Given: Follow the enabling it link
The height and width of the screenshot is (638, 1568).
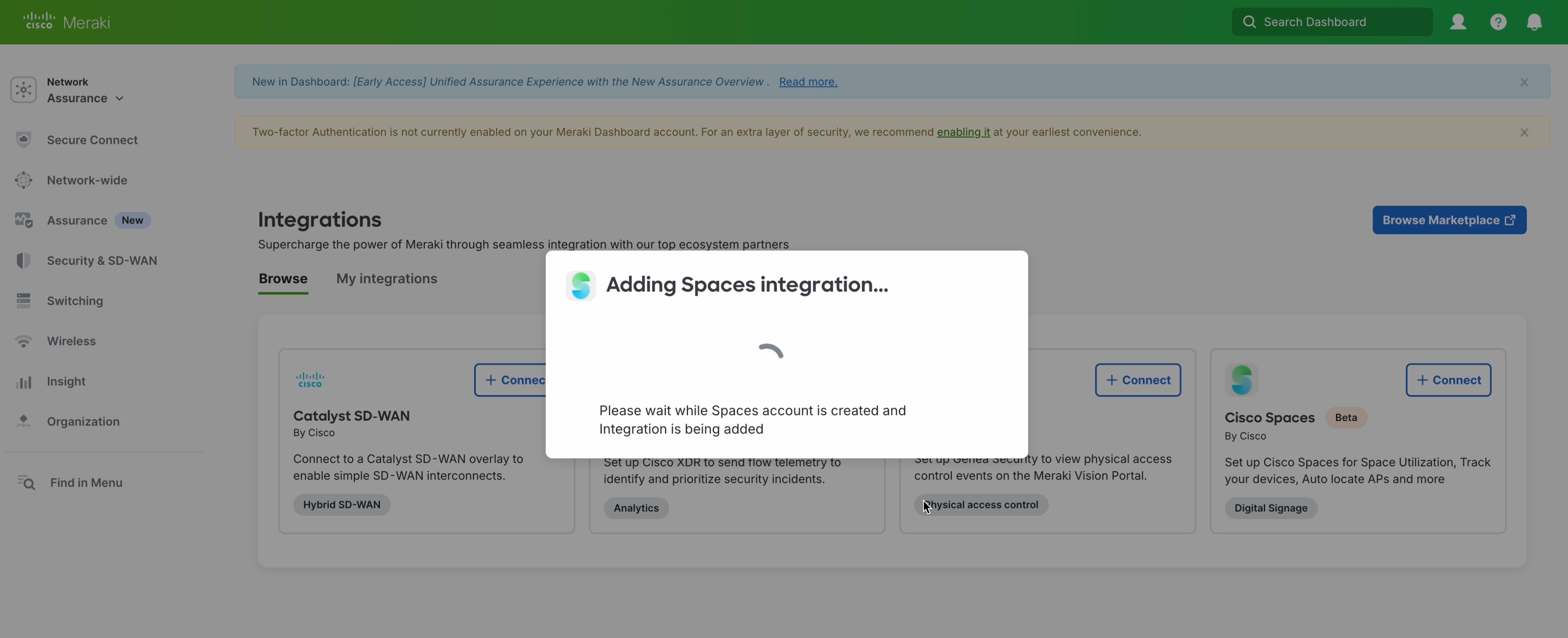Looking at the screenshot, I should (x=963, y=132).
